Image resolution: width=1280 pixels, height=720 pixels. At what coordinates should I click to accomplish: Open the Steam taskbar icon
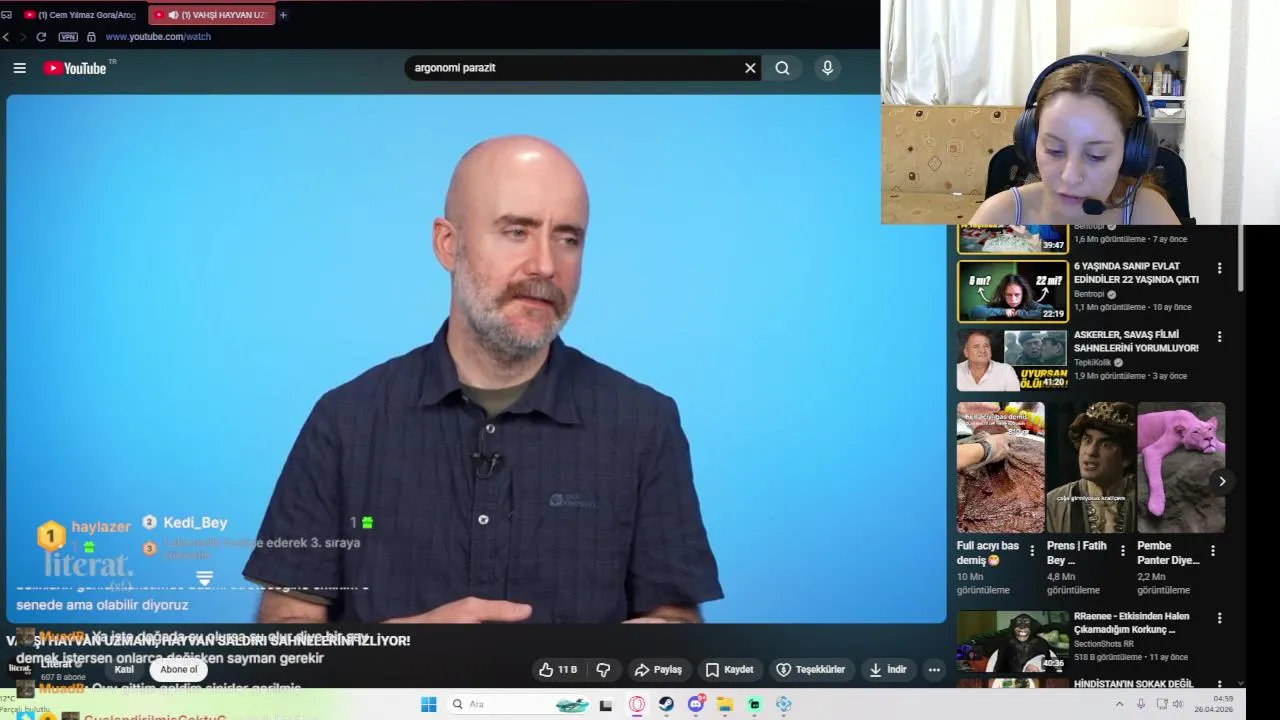[x=666, y=704]
